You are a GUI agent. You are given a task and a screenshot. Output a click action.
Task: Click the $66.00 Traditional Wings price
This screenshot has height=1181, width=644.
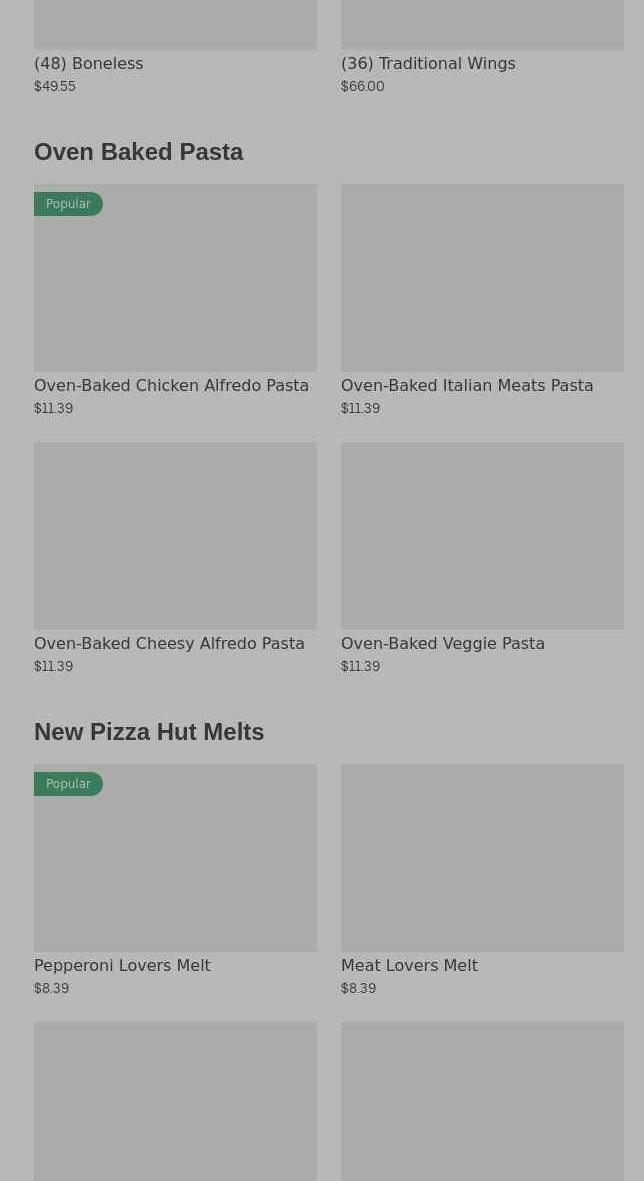[362, 86]
